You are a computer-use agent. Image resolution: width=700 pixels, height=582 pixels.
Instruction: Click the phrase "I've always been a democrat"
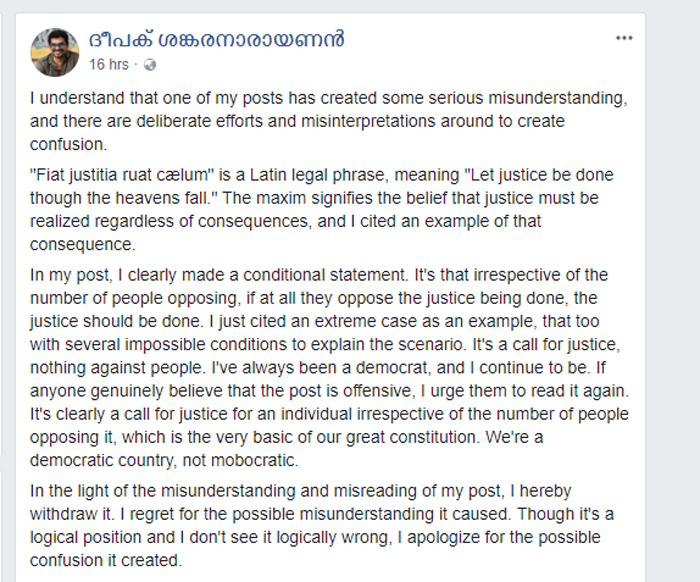coord(320,368)
